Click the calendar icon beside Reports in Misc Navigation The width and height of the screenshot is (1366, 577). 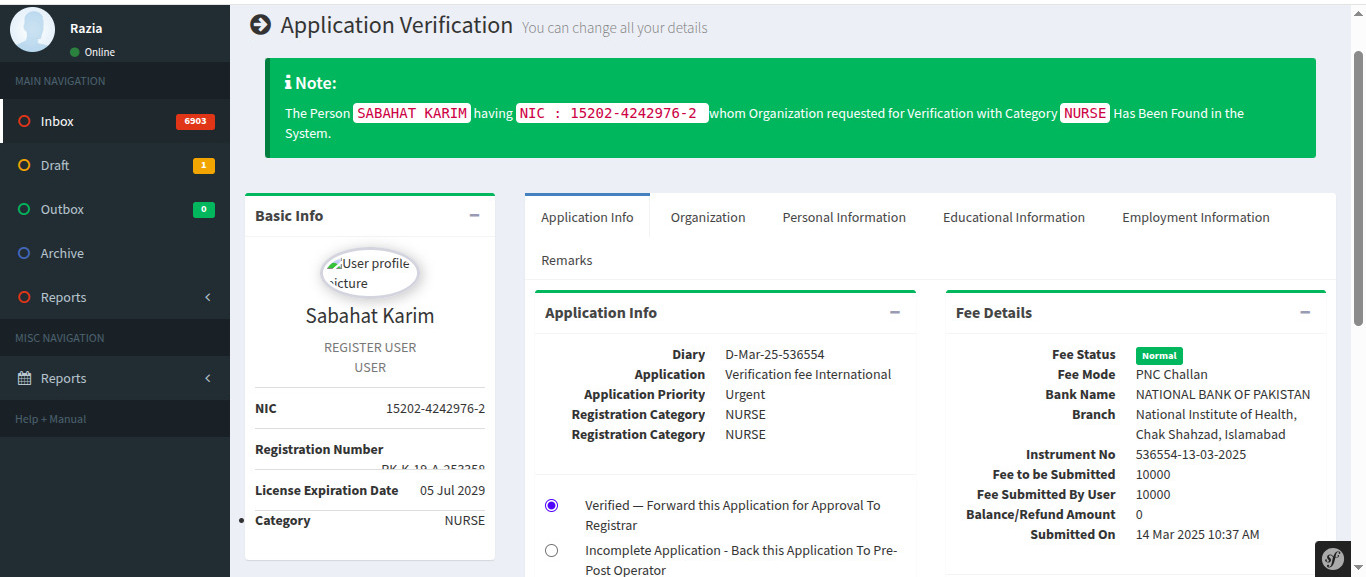coord(25,378)
